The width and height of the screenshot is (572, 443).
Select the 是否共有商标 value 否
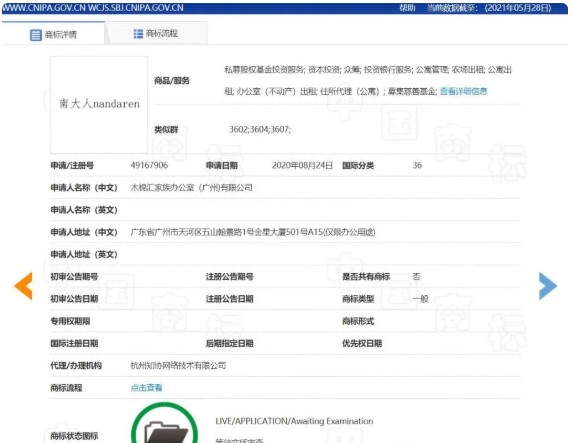(x=416, y=277)
